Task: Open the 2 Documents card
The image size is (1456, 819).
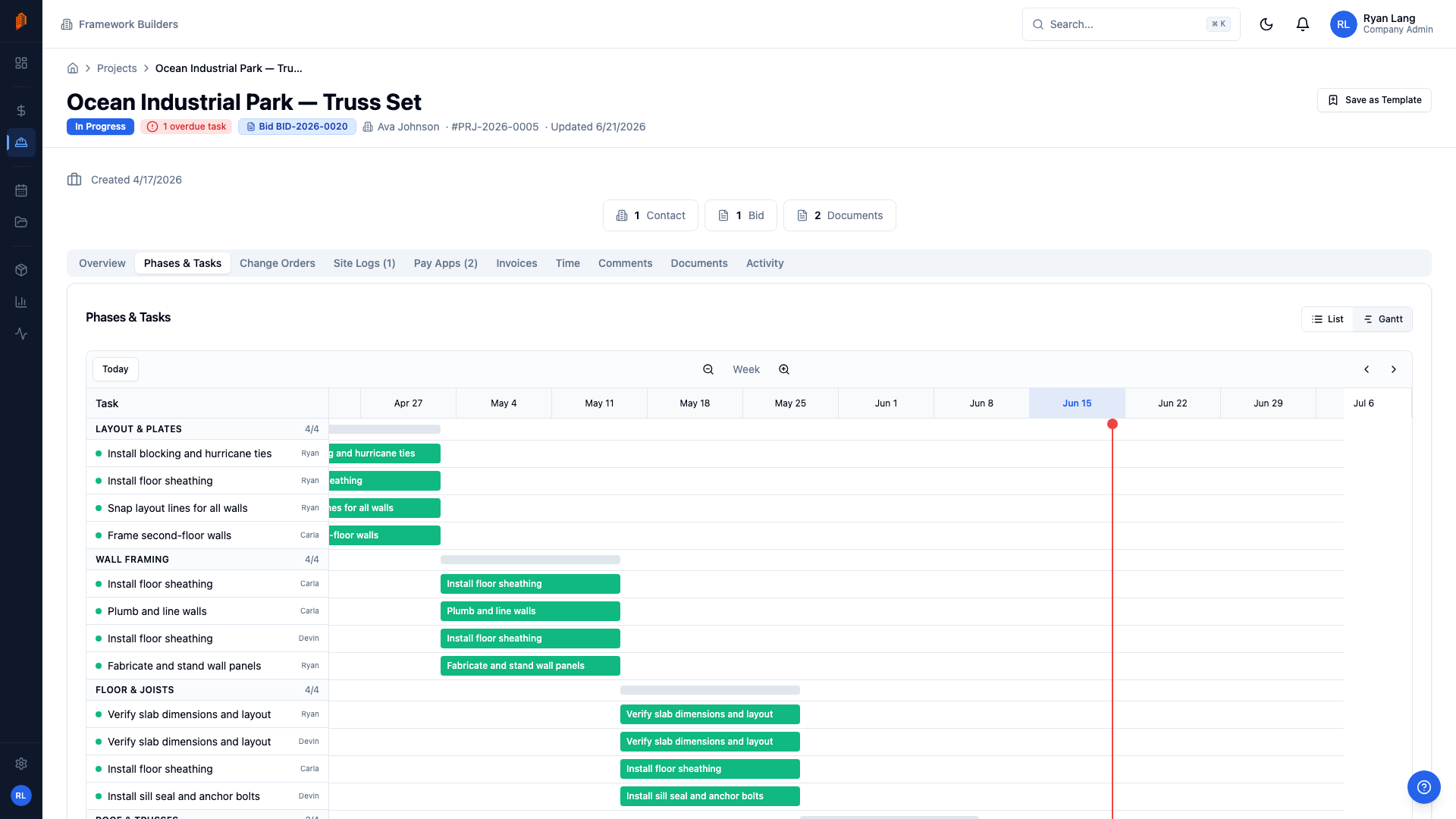Action: click(x=839, y=215)
